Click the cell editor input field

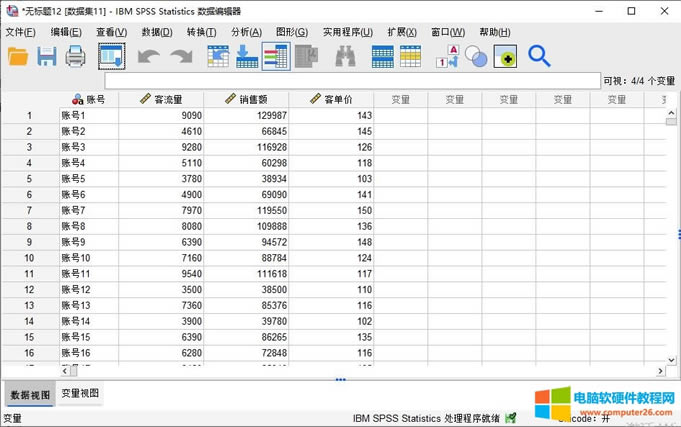350,81
